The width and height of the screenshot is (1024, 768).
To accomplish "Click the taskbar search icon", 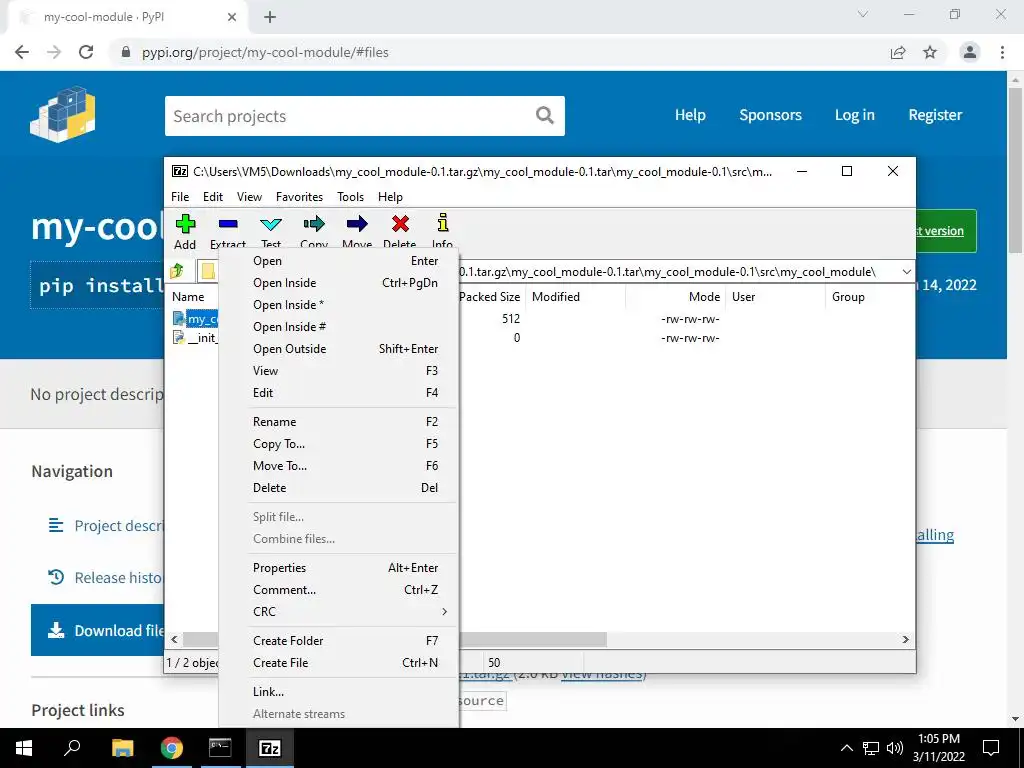I will tap(72, 747).
